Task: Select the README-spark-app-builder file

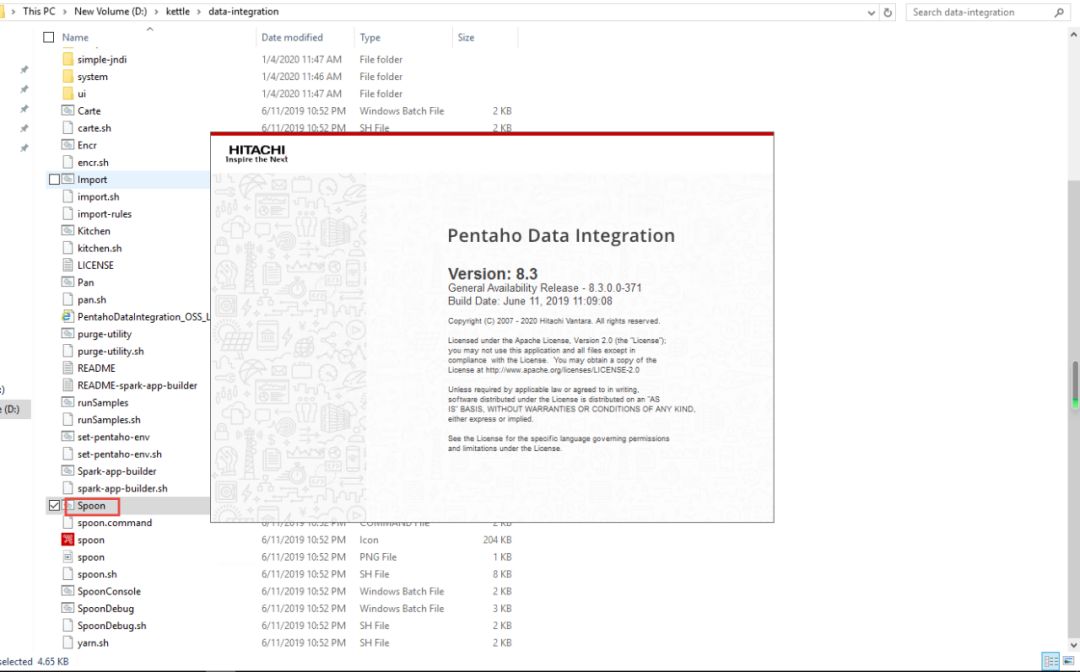Action: [137, 386]
